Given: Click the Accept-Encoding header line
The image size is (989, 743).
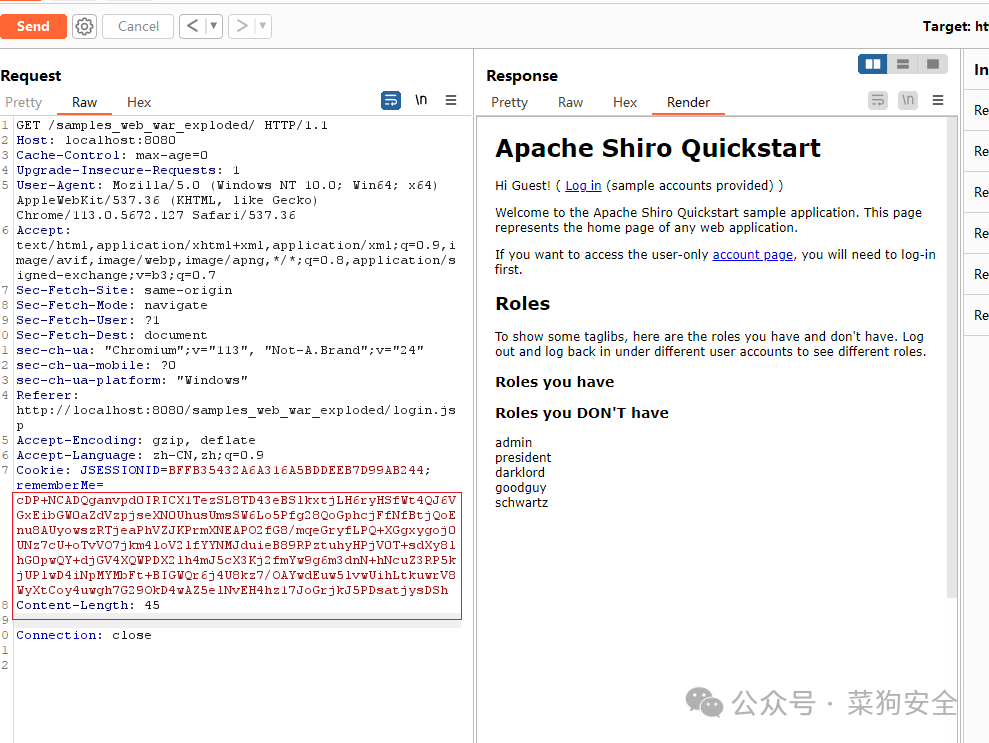Looking at the screenshot, I should click(136, 440).
